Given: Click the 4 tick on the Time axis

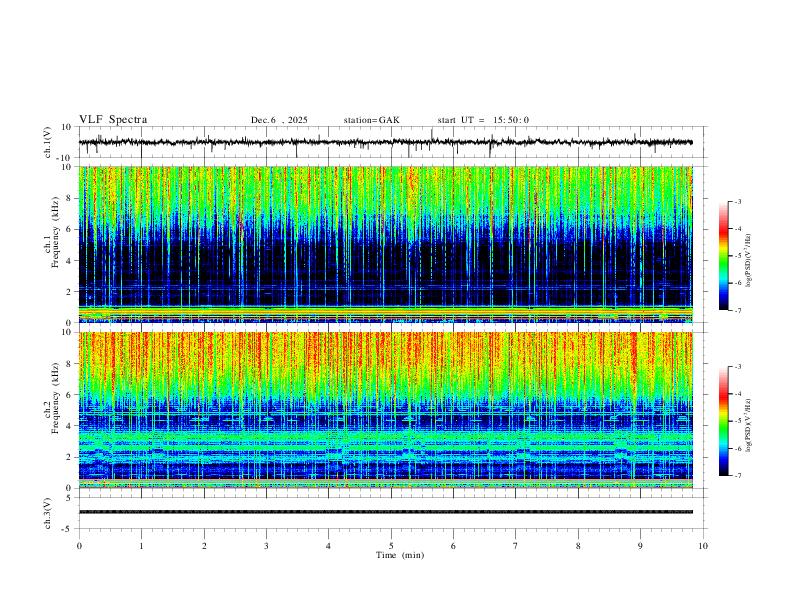Looking at the screenshot, I should click(328, 546).
